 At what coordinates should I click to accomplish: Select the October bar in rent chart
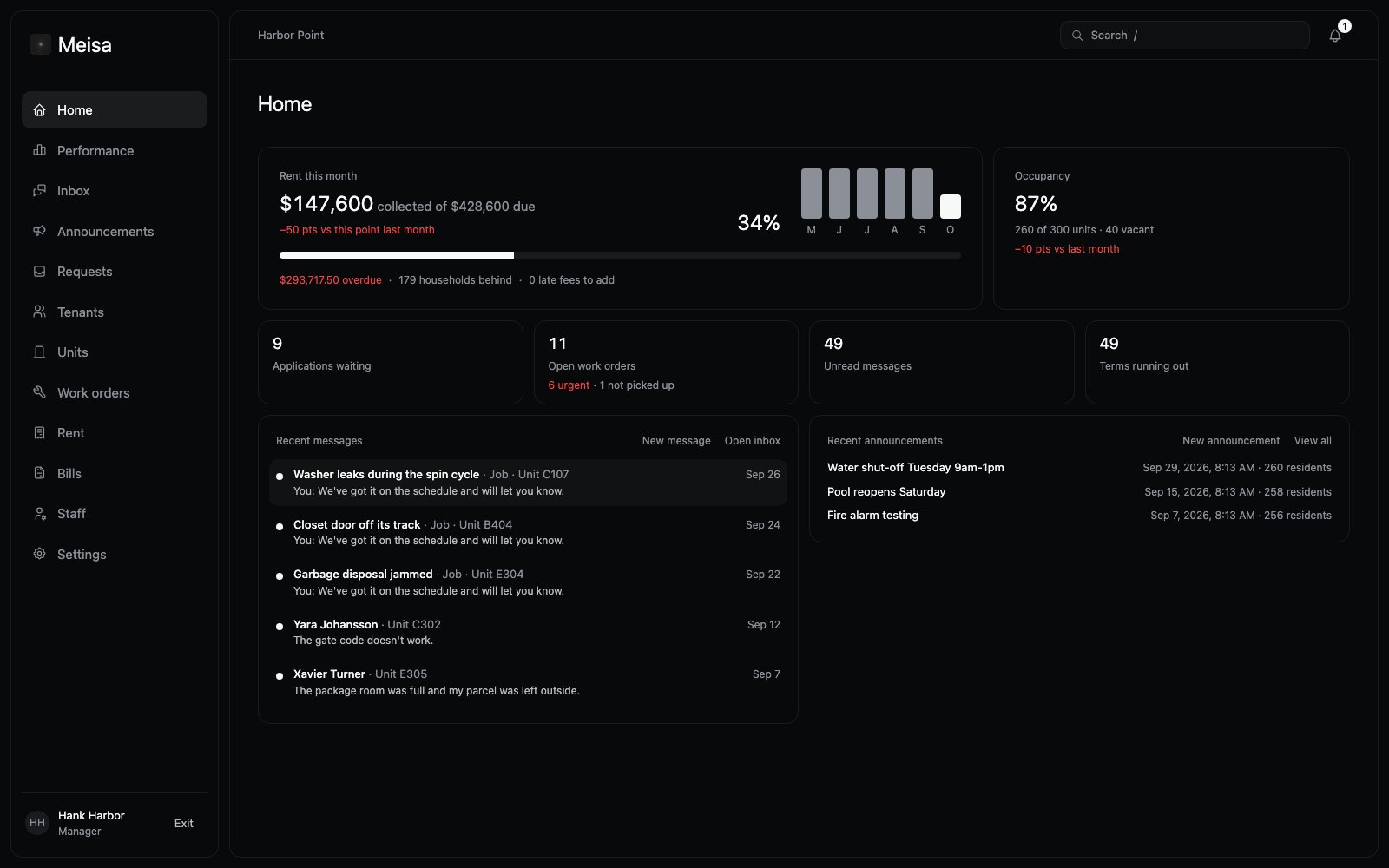(x=951, y=207)
